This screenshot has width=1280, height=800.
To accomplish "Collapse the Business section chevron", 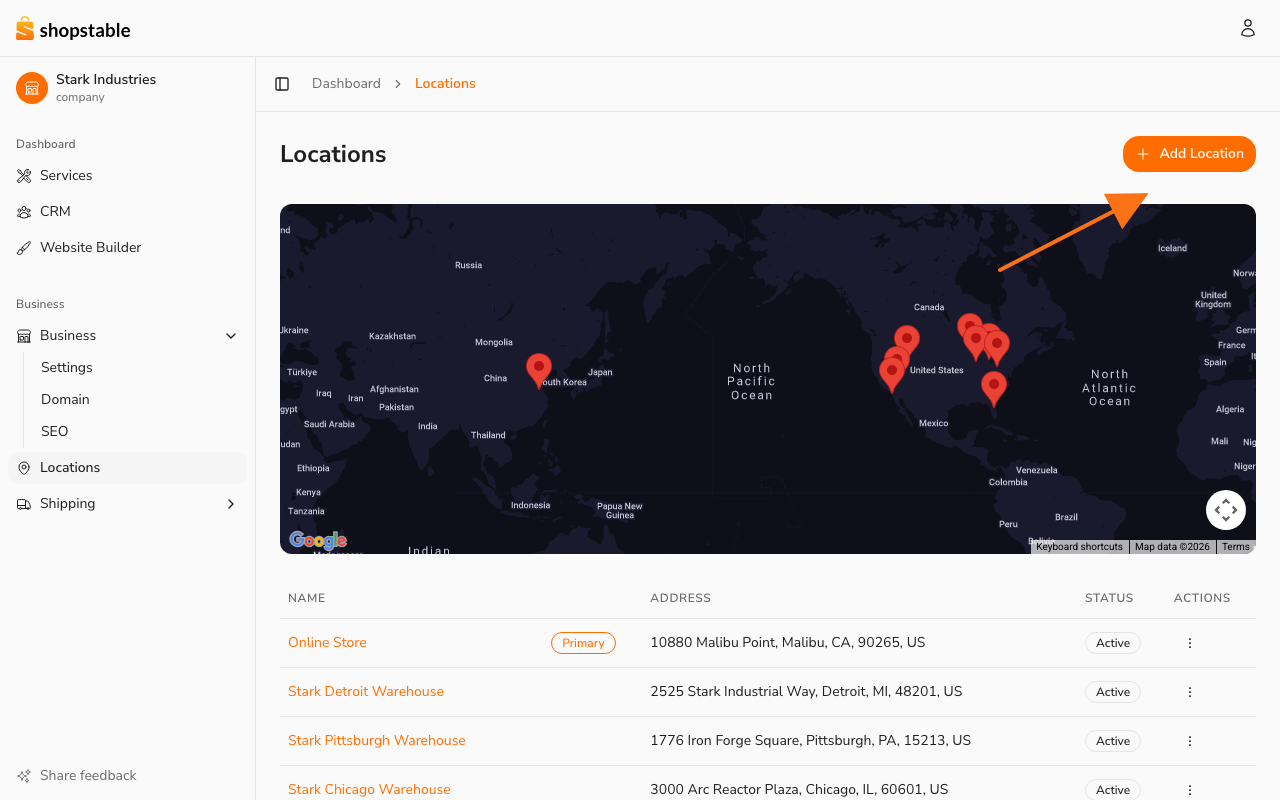I will click(x=231, y=336).
